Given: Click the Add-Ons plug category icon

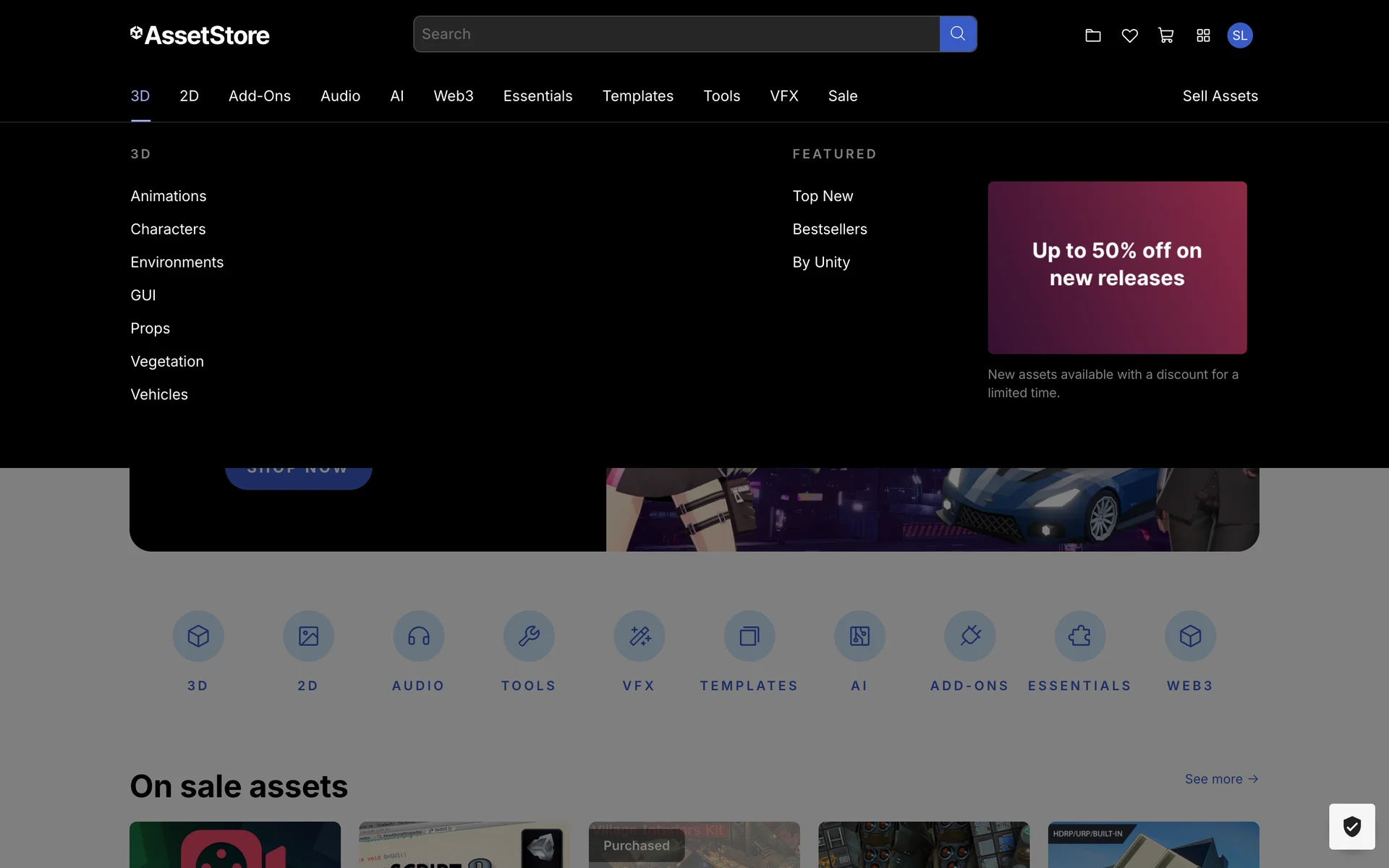Looking at the screenshot, I should coord(969,636).
